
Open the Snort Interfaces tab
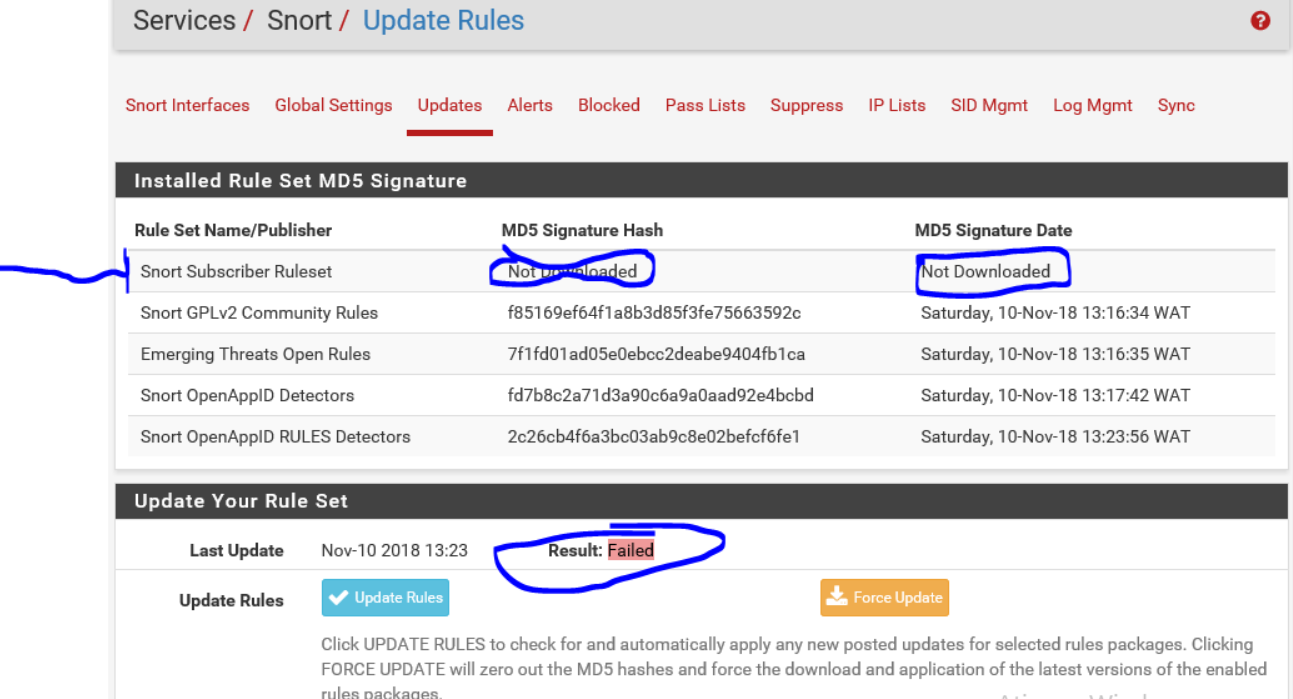[188, 105]
